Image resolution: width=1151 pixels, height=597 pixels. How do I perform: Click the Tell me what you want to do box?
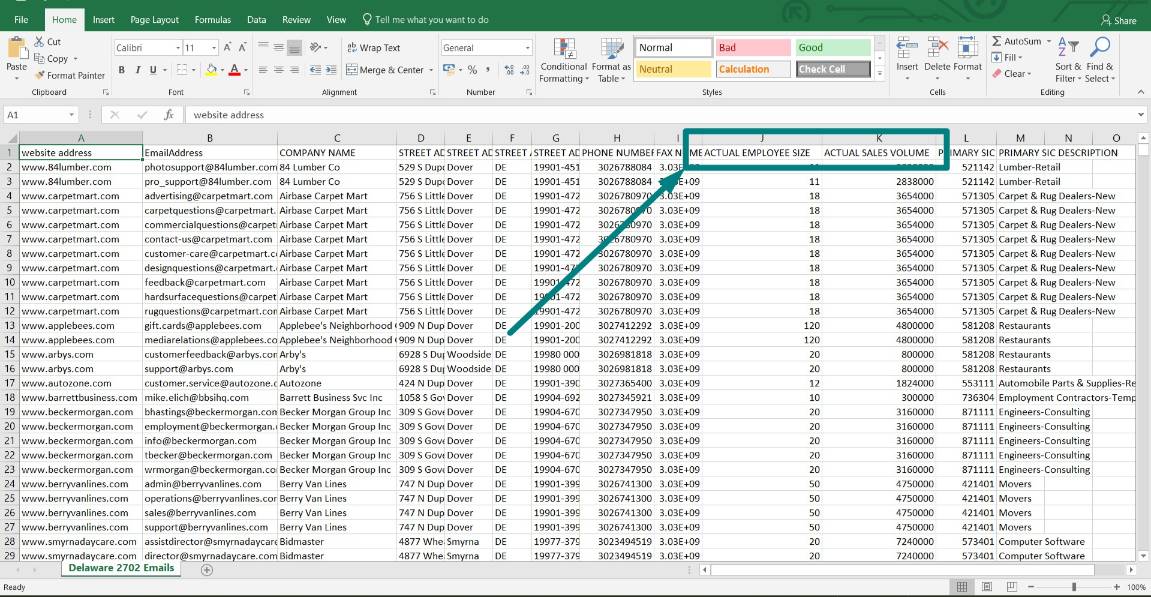coord(426,20)
